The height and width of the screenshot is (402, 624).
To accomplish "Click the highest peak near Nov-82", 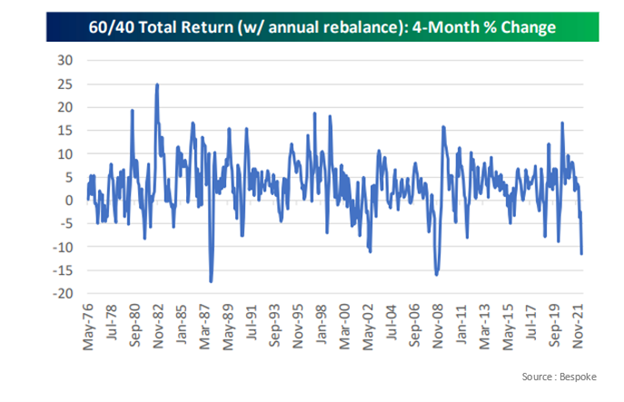I will [x=157, y=84].
